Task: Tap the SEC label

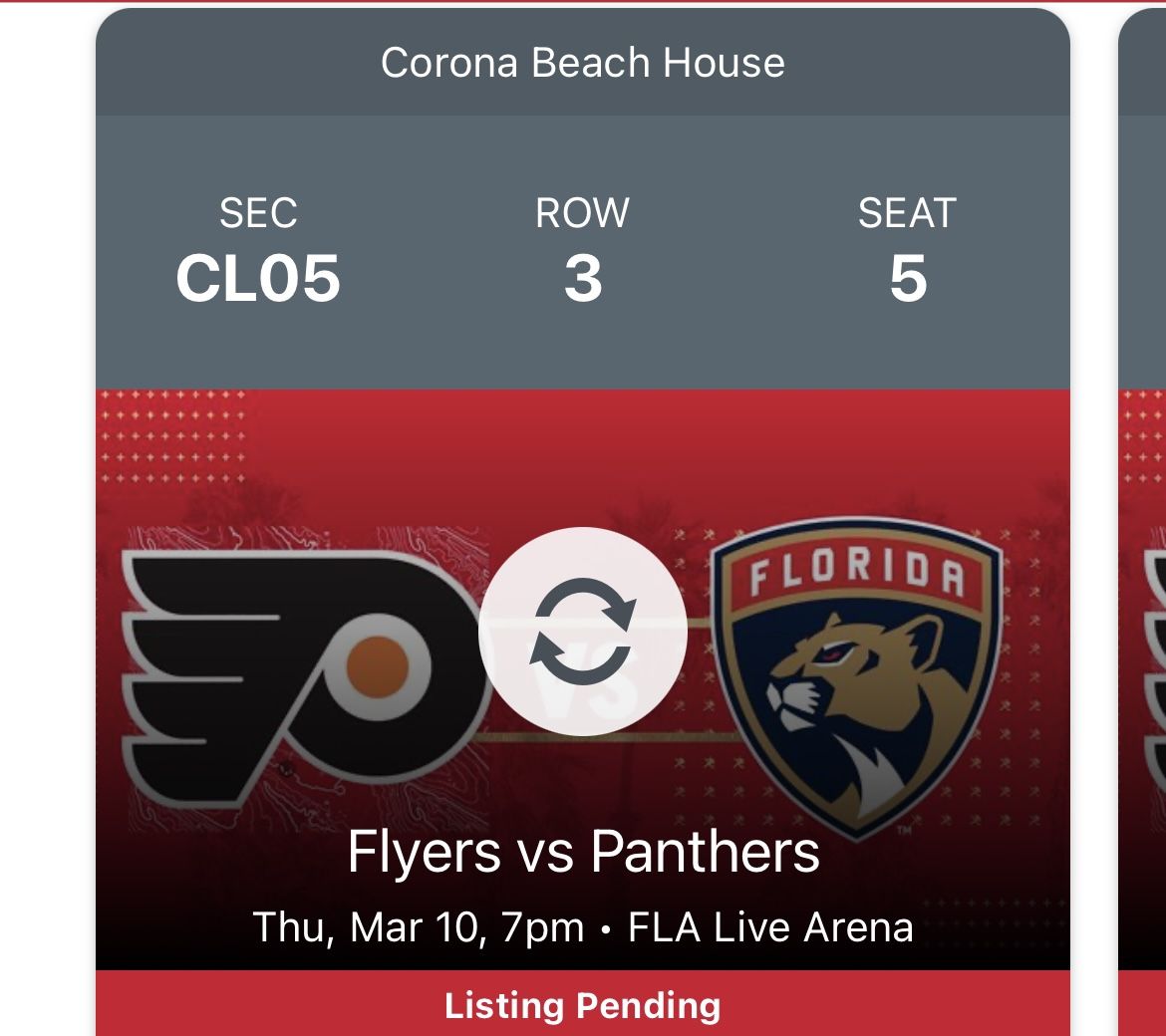Action: tap(258, 212)
